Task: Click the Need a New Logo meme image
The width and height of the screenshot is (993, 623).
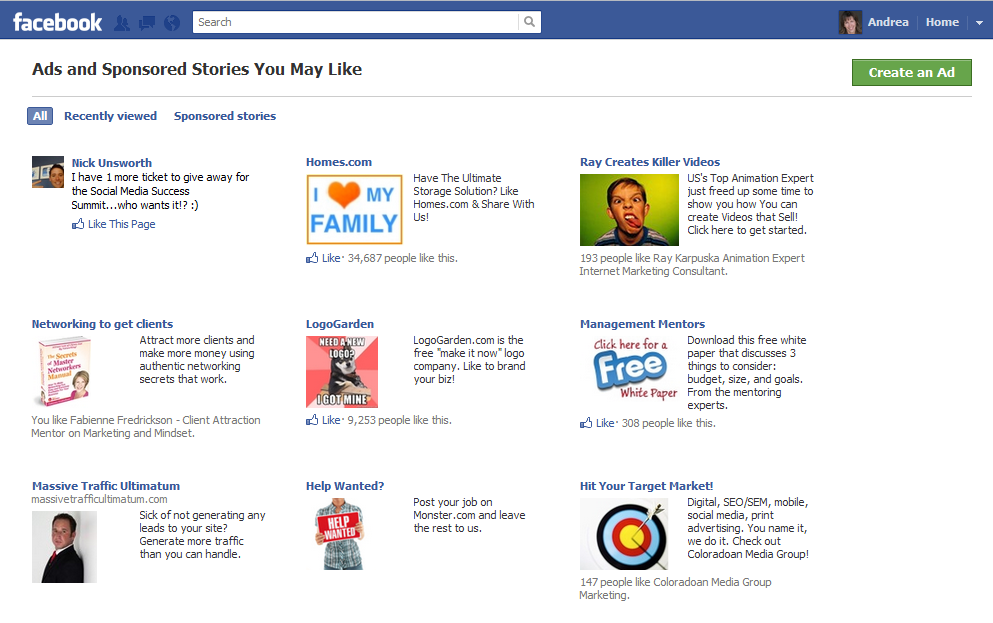Action: point(342,372)
